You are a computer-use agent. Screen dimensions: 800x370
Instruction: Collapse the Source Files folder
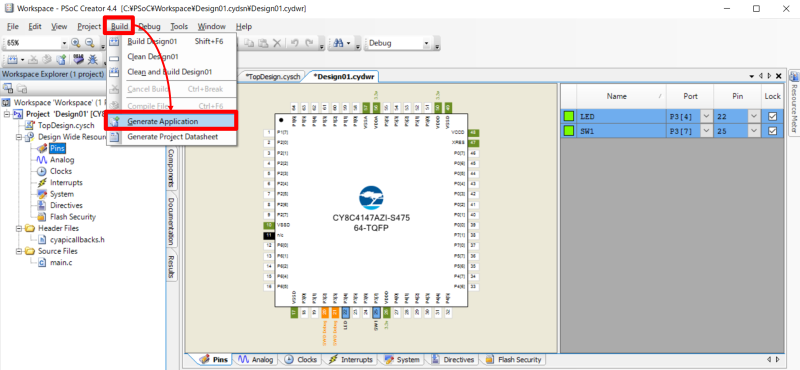pyautogui.click(x=19, y=251)
